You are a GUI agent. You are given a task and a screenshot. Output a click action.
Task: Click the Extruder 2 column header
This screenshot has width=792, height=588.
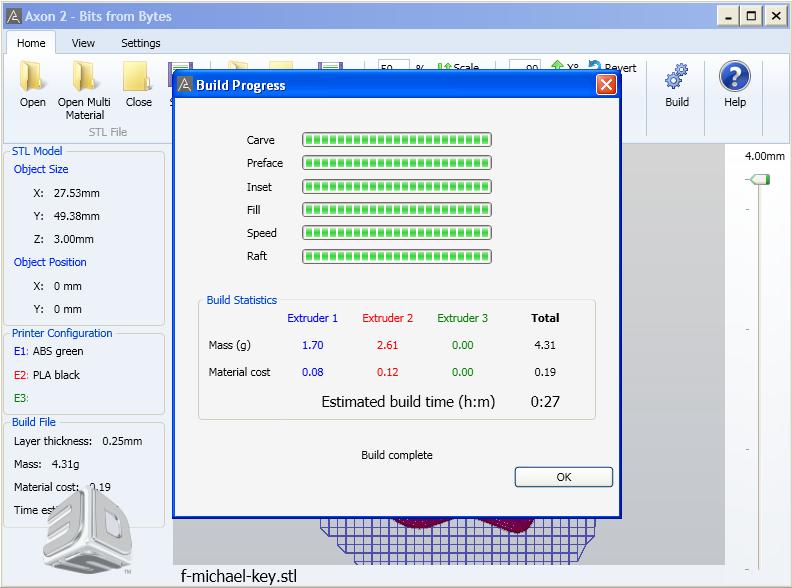(x=387, y=318)
